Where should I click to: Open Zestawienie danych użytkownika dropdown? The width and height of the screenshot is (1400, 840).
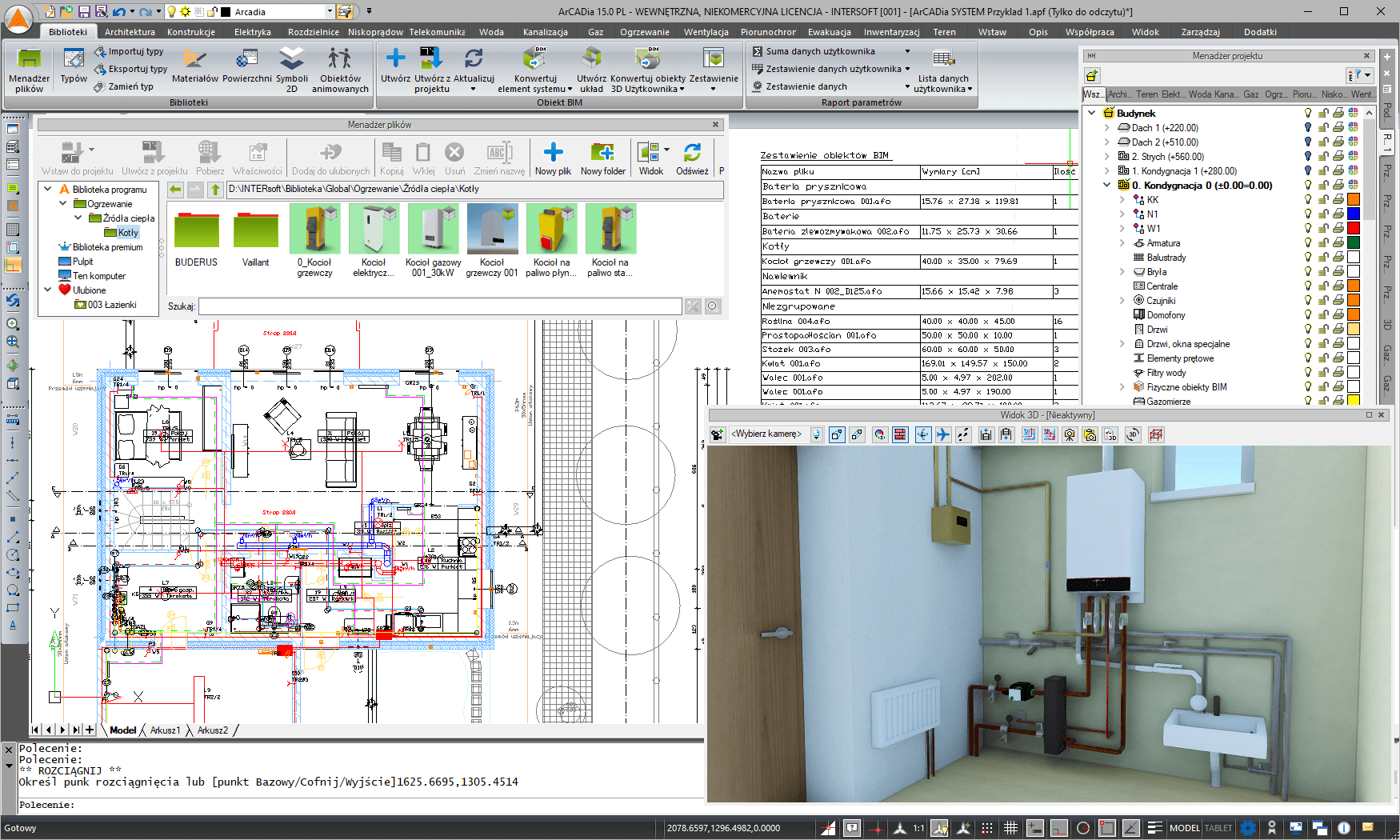click(907, 69)
